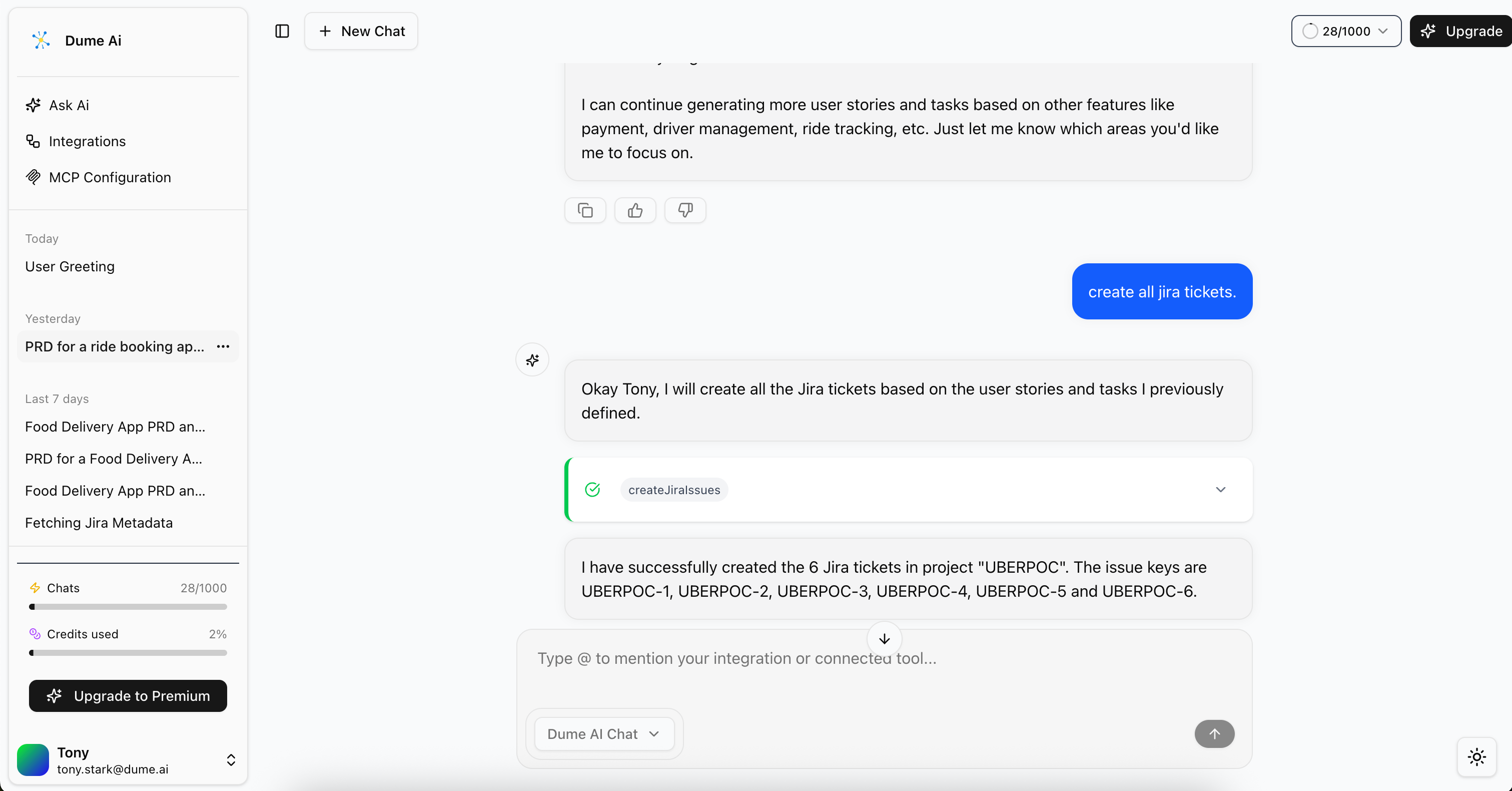Expand the createJiraIssues tool details
This screenshot has height=791, width=1512.
1221,489
